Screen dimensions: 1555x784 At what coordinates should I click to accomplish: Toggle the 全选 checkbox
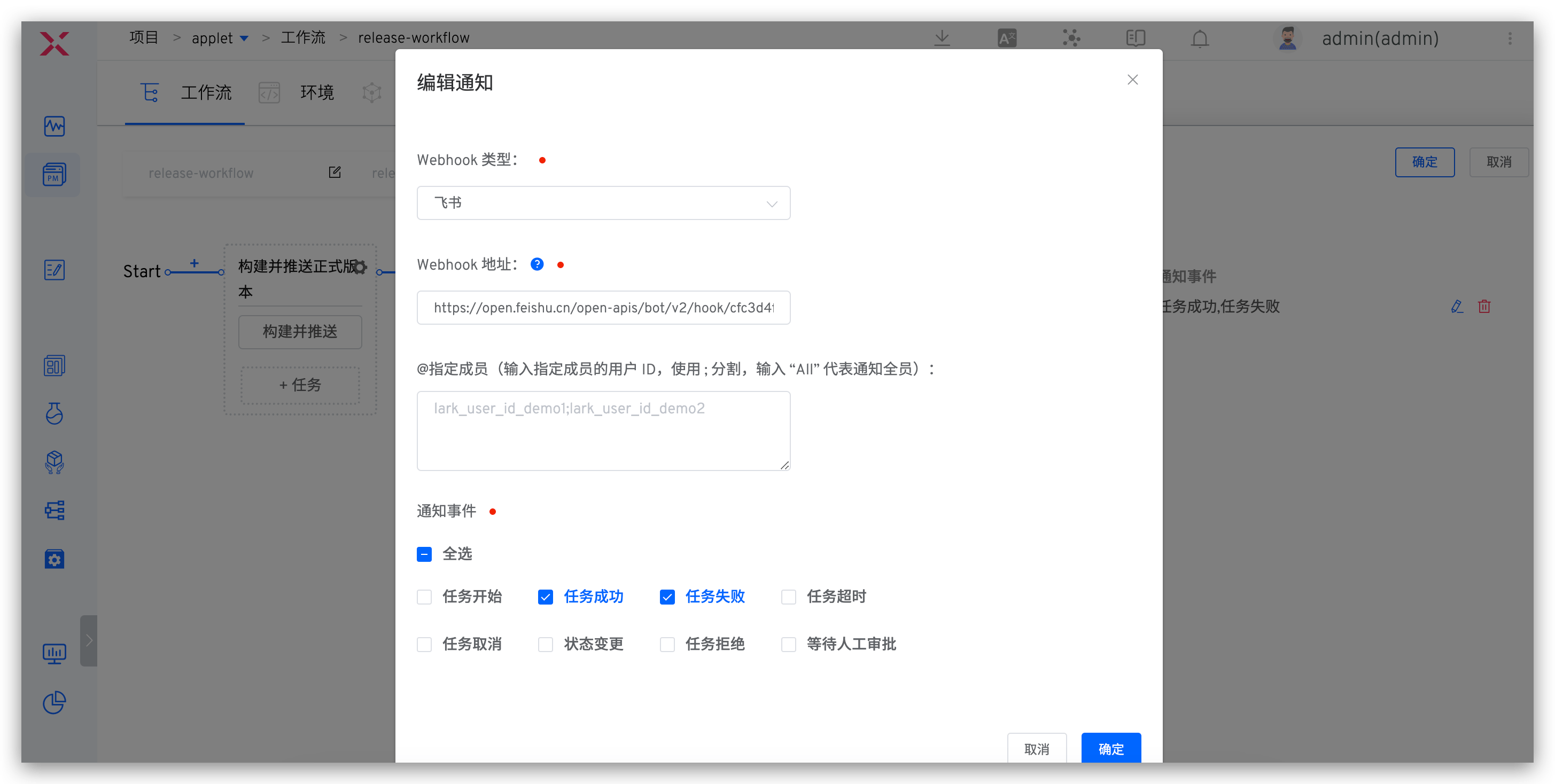424,554
